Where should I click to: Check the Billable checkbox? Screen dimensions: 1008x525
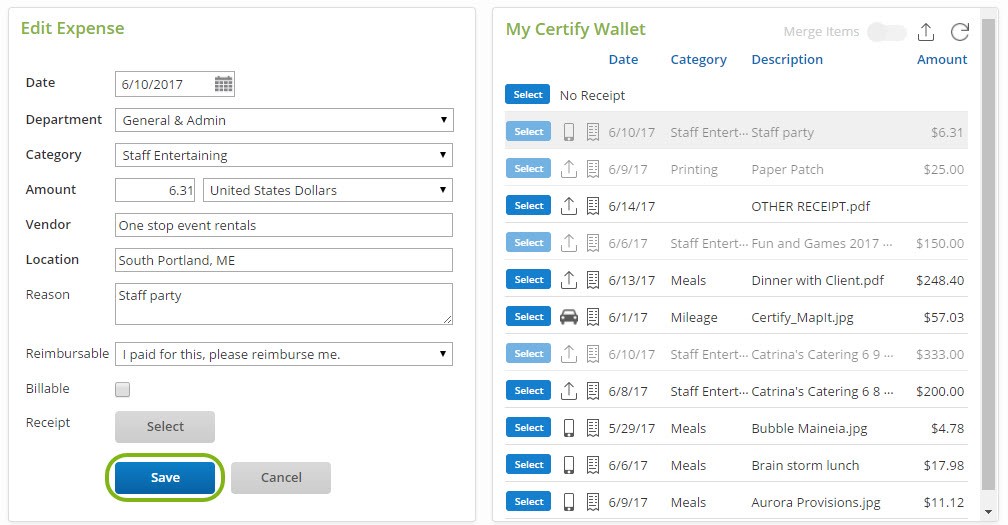123,390
